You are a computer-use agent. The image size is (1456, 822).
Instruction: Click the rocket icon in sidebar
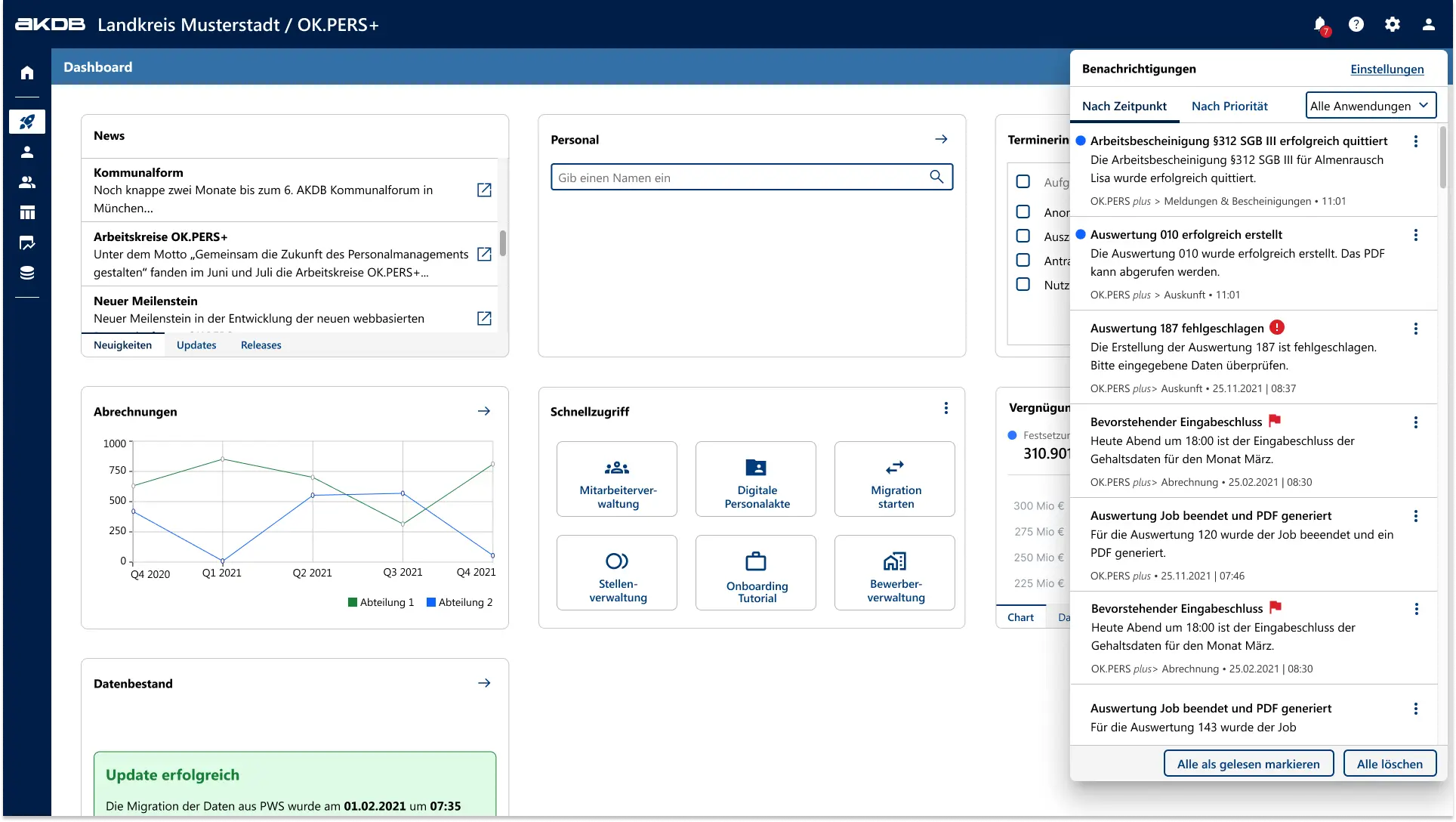(27, 122)
